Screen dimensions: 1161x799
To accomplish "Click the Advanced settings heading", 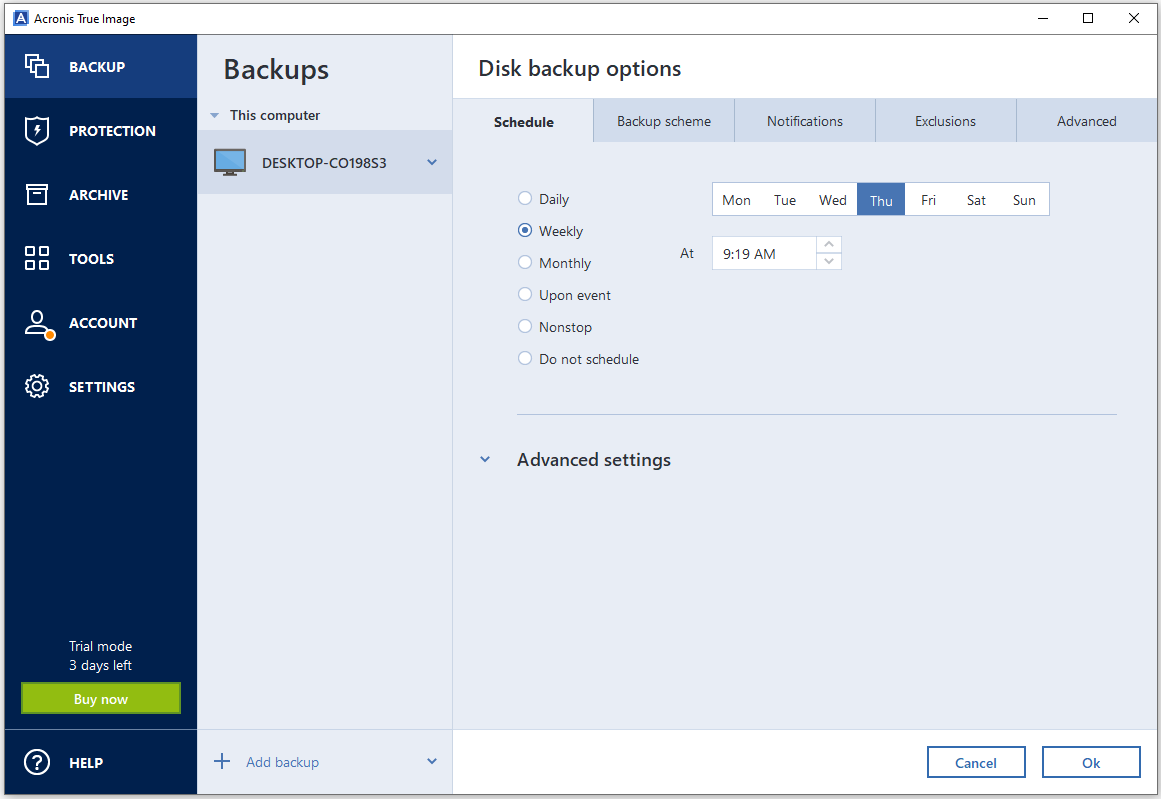I will (594, 460).
